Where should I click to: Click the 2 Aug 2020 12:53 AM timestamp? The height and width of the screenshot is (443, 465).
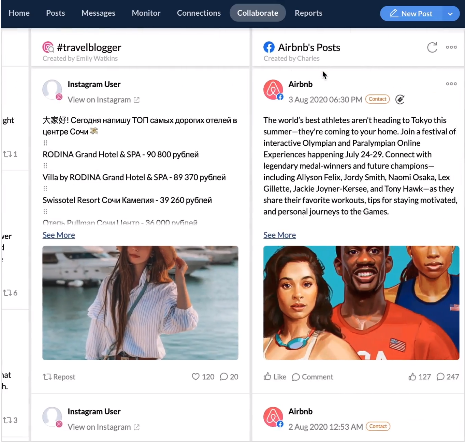coord(326,427)
